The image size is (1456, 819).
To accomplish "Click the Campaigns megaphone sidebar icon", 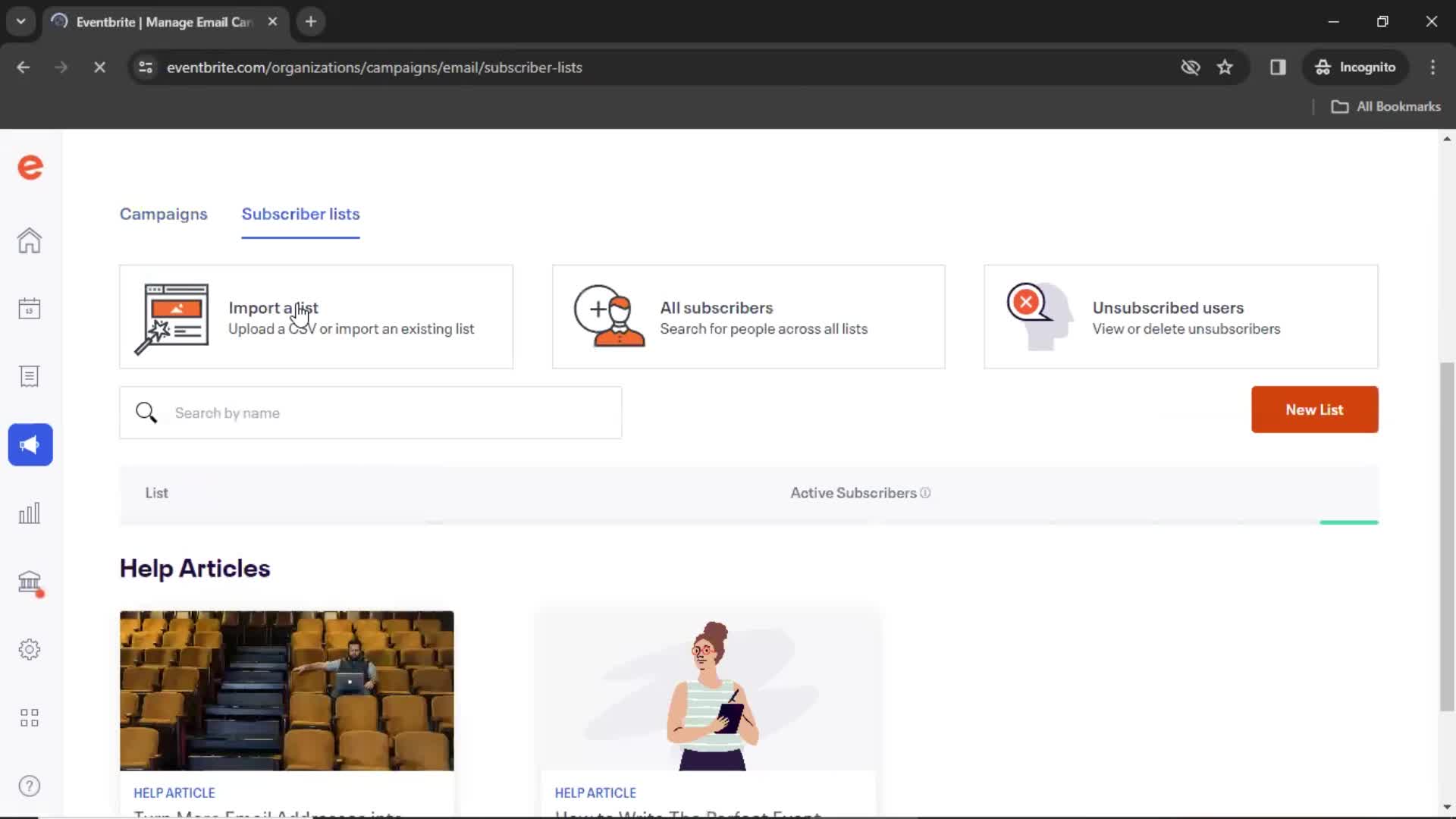I will (x=29, y=444).
